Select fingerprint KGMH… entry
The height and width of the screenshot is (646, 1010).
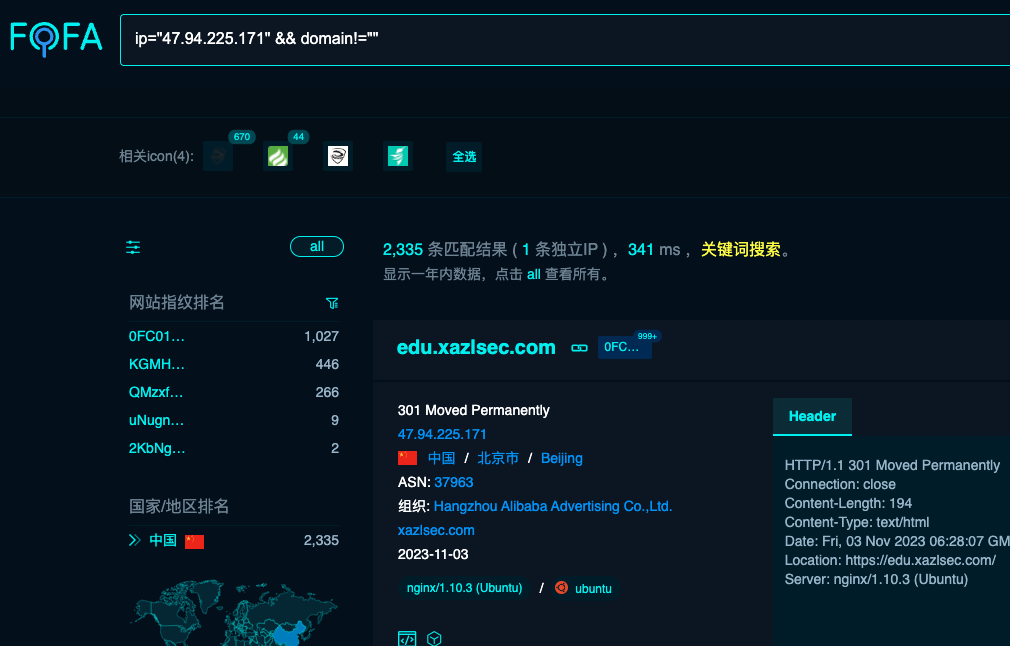(157, 365)
